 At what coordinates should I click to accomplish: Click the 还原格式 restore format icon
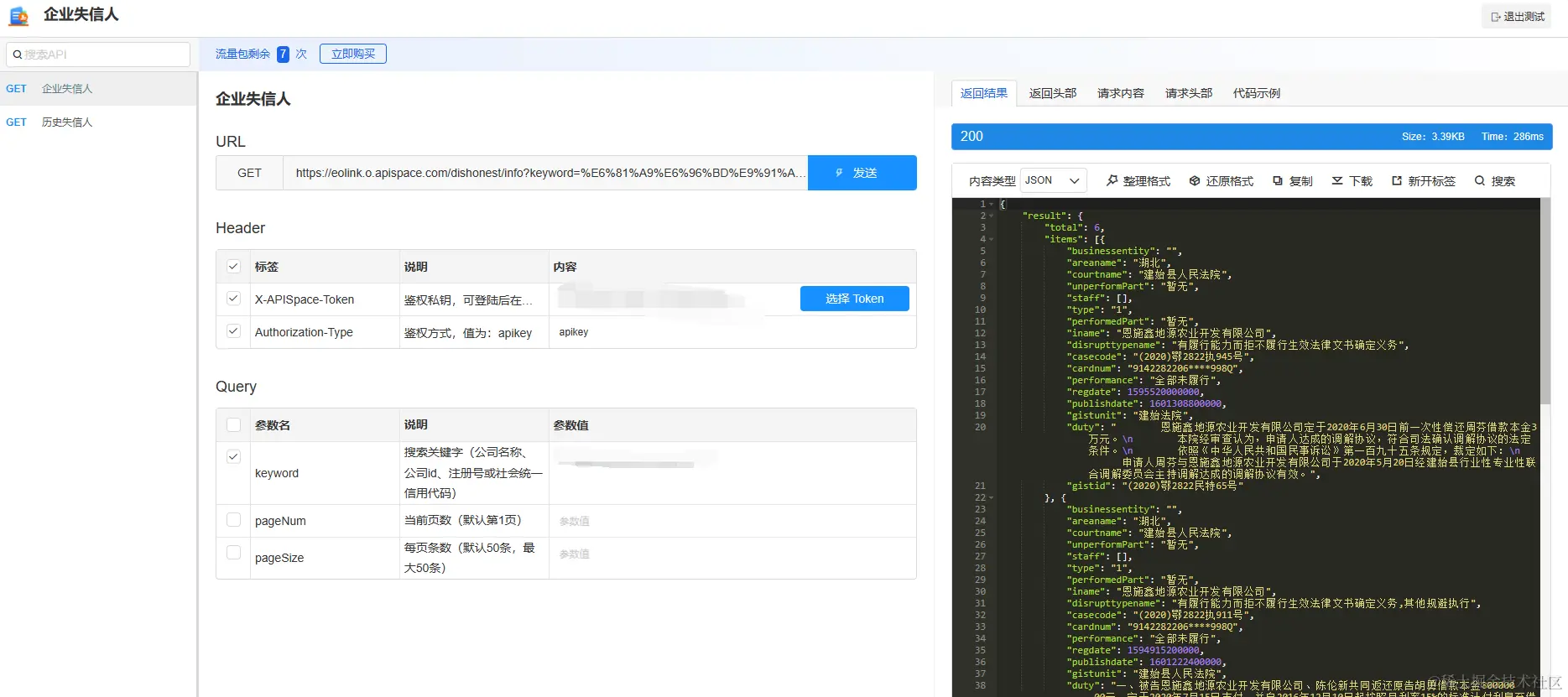(x=1195, y=180)
